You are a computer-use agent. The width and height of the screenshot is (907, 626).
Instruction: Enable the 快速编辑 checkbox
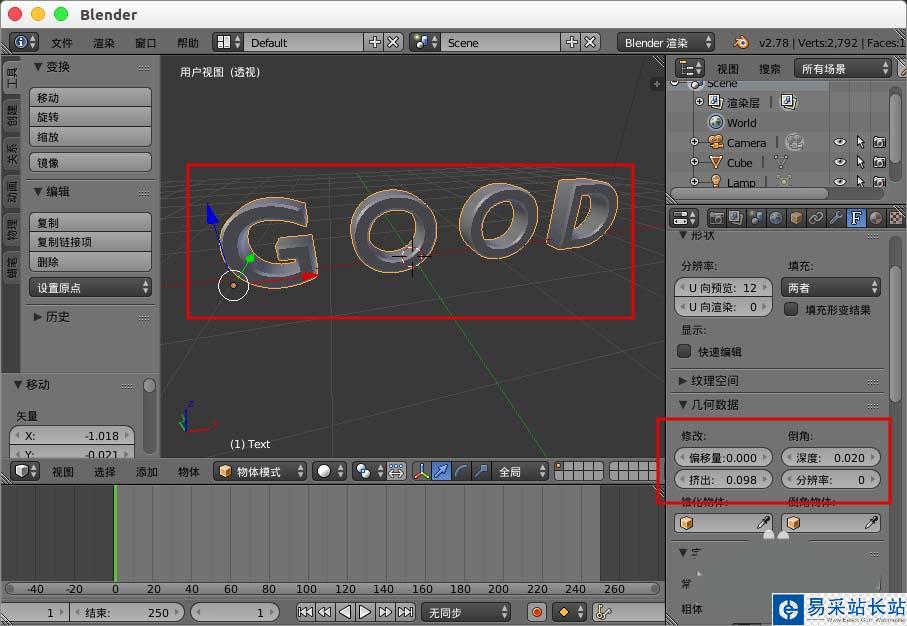click(x=685, y=352)
